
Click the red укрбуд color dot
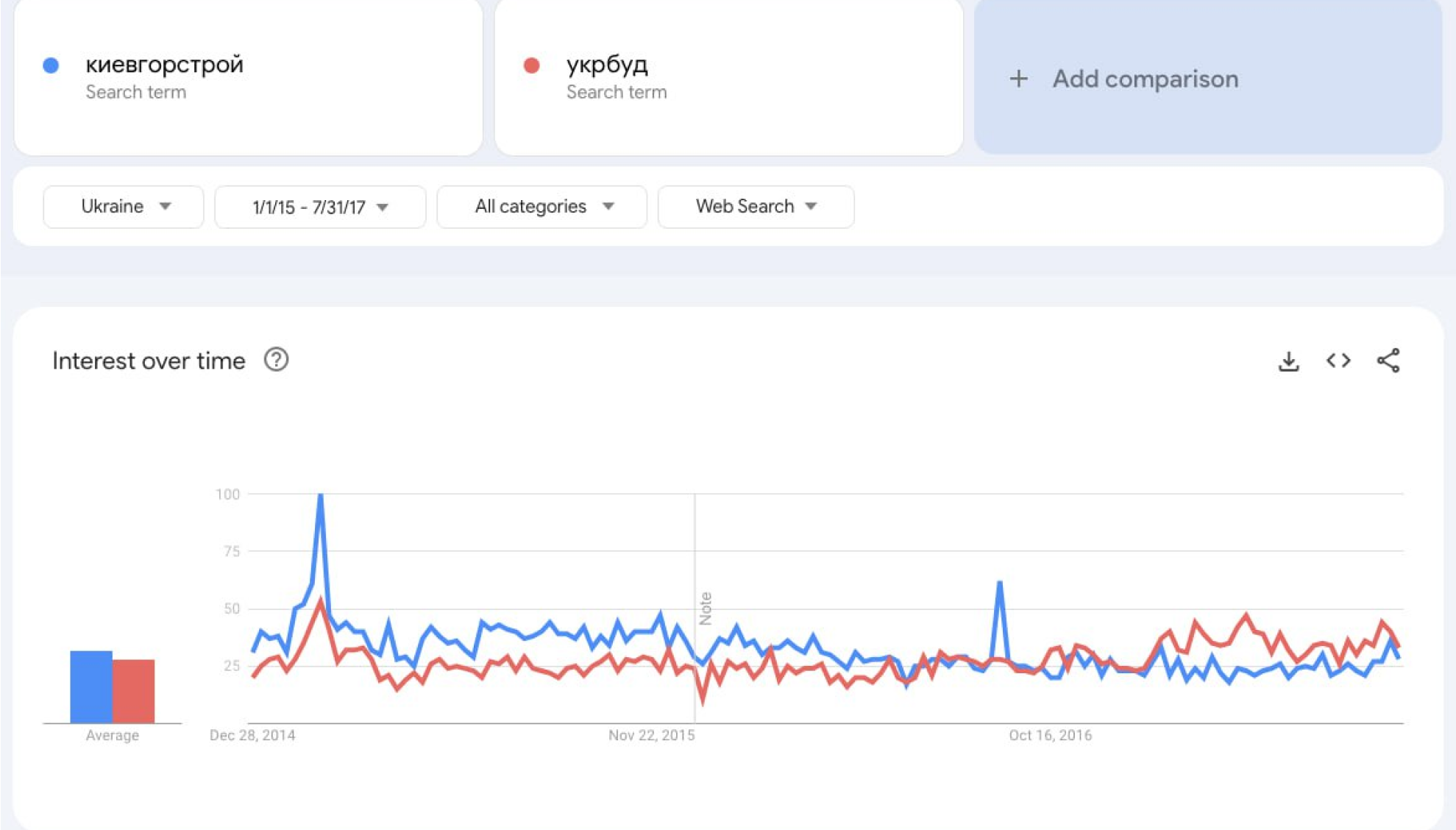click(531, 65)
